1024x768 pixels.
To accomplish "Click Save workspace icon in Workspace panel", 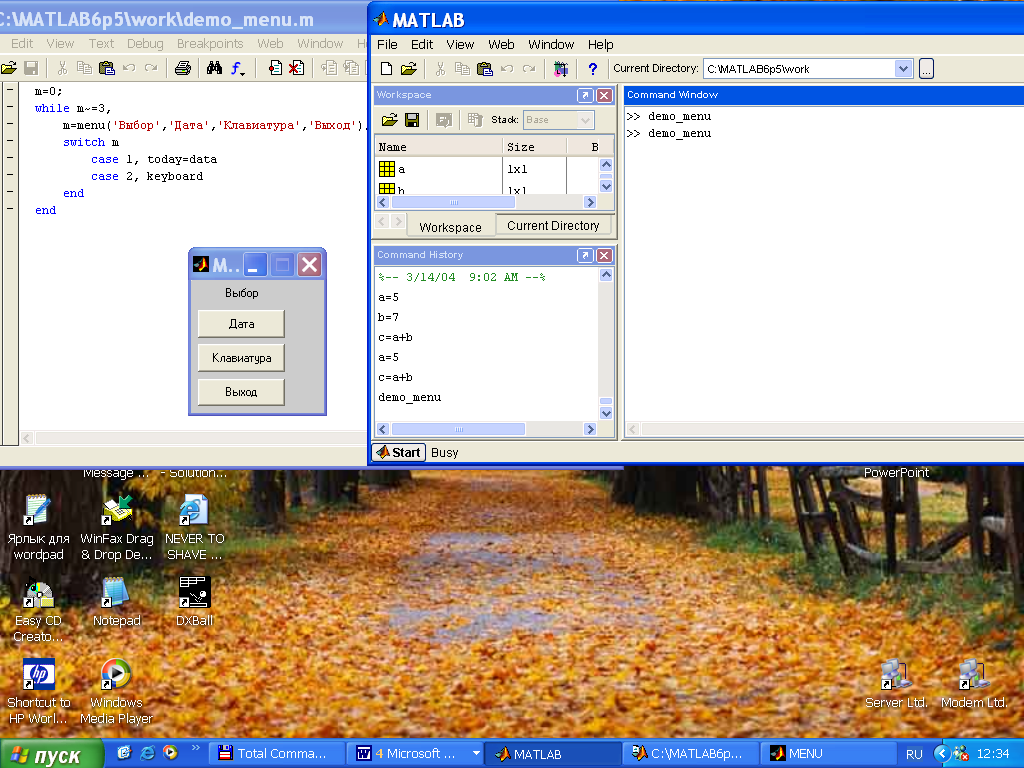I will (x=412, y=120).
